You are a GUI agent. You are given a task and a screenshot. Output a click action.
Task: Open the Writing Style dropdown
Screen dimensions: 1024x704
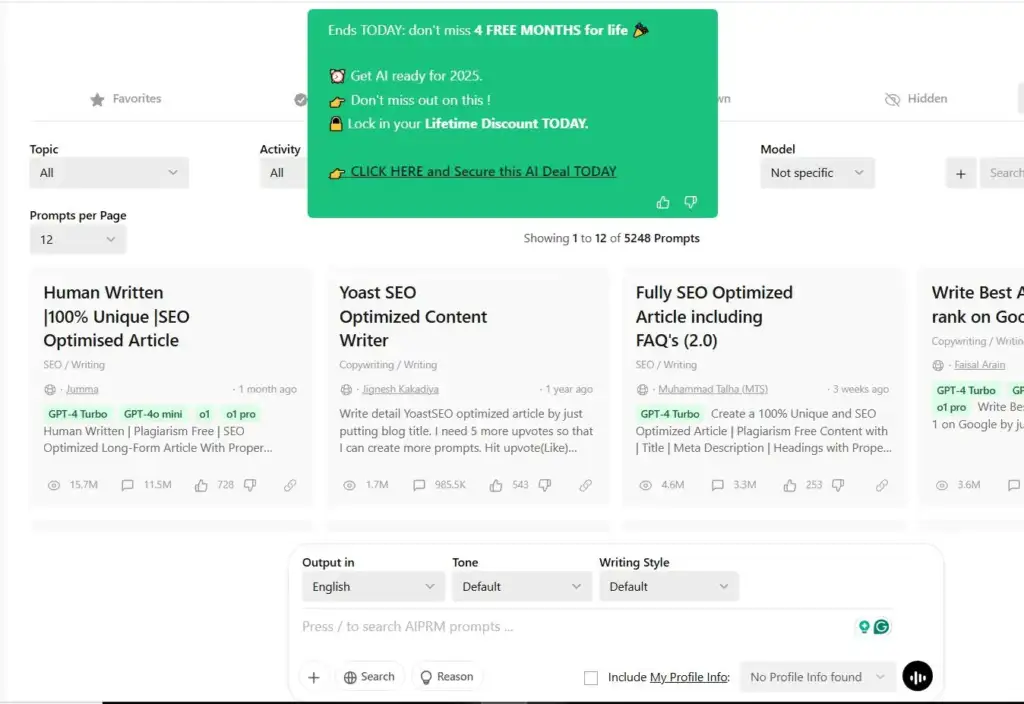(669, 586)
